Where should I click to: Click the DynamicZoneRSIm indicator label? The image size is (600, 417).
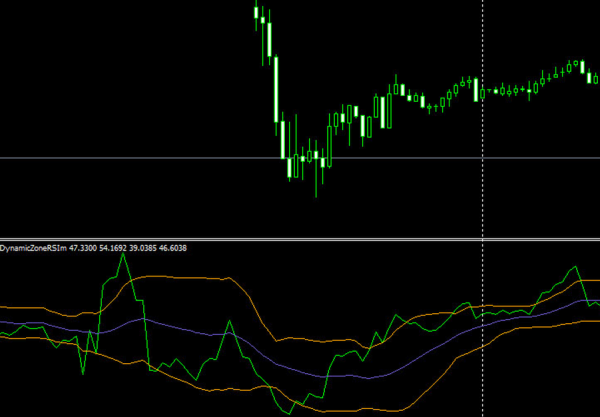click(x=33, y=248)
